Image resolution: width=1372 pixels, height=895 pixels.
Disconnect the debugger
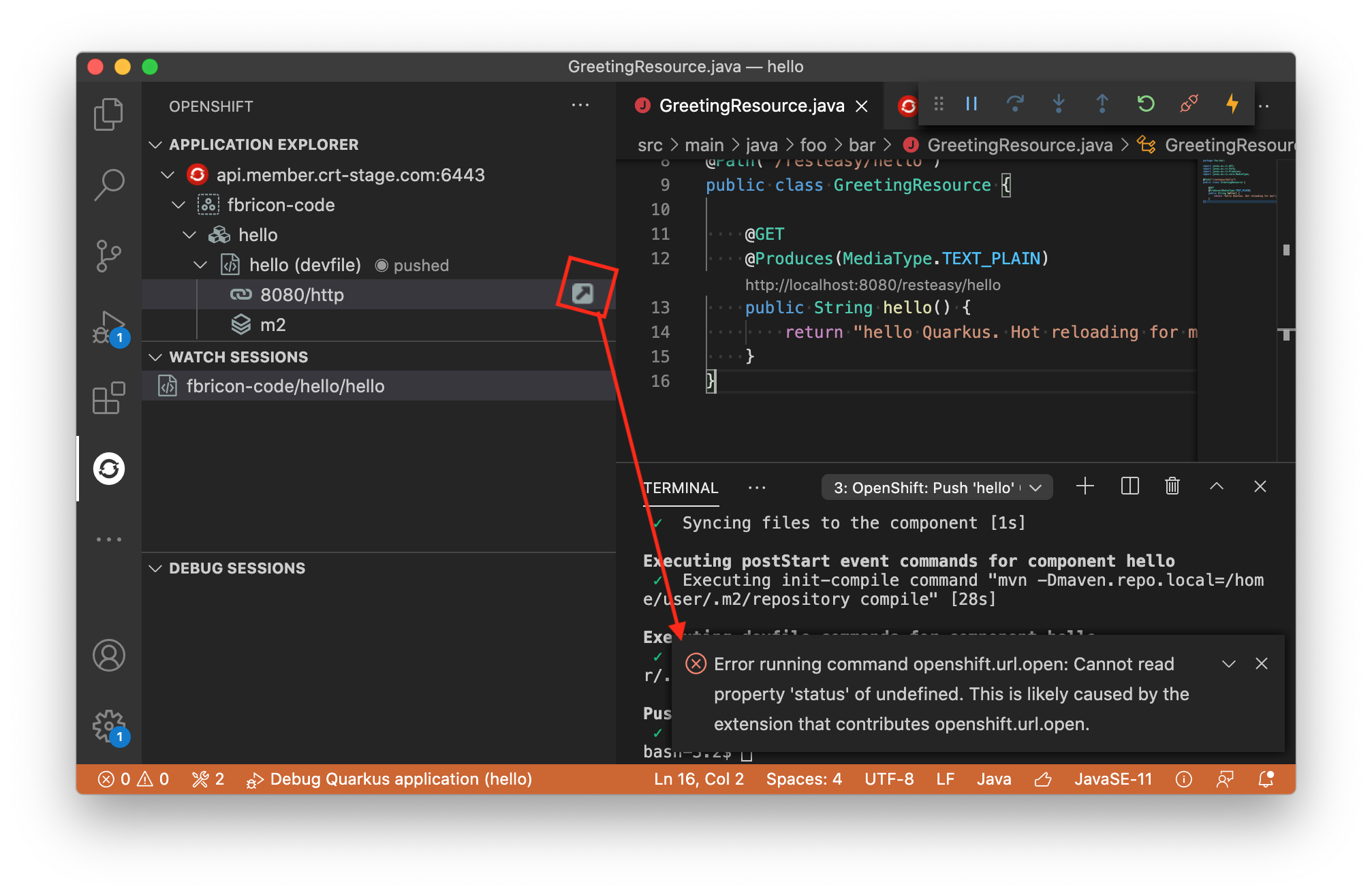(x=1188, y=104)
